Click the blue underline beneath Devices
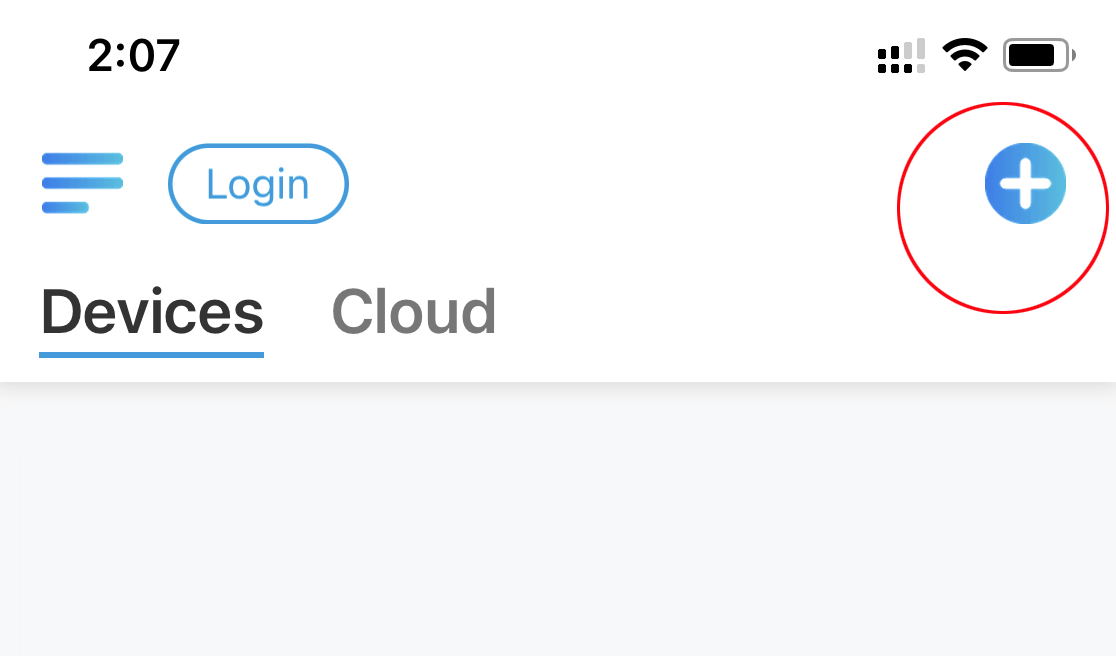 [x=152, y=354]
